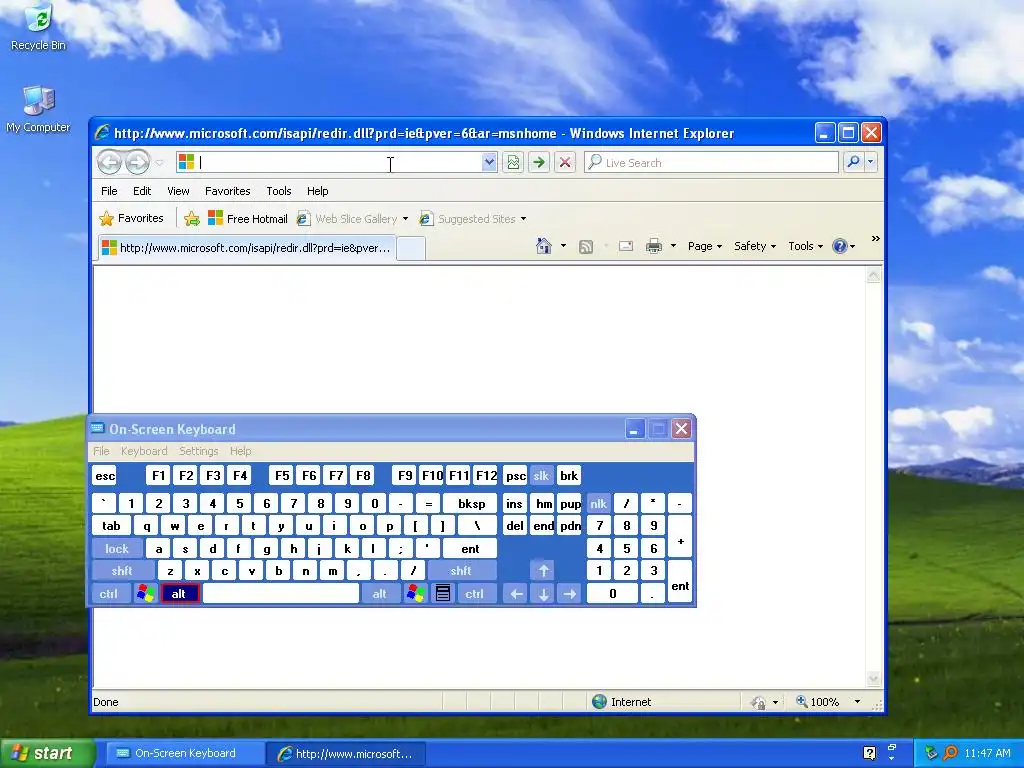Toggle the left shft key

click(123, 571)
